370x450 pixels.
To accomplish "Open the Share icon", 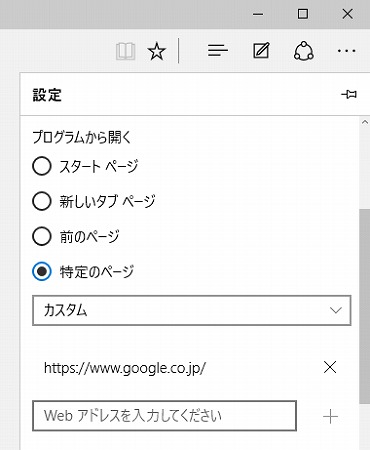I will click(304, 51).
